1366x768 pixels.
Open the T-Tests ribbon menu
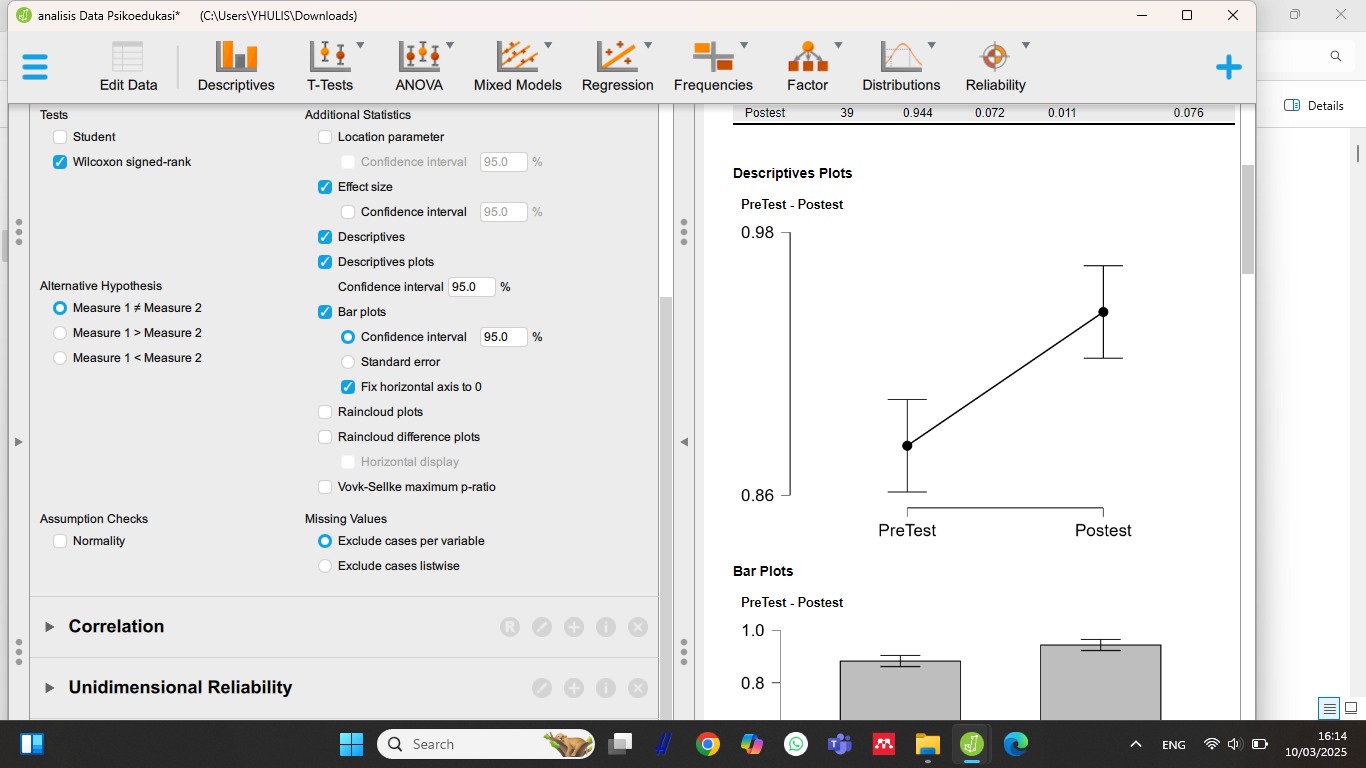click(x=329, y=66)
